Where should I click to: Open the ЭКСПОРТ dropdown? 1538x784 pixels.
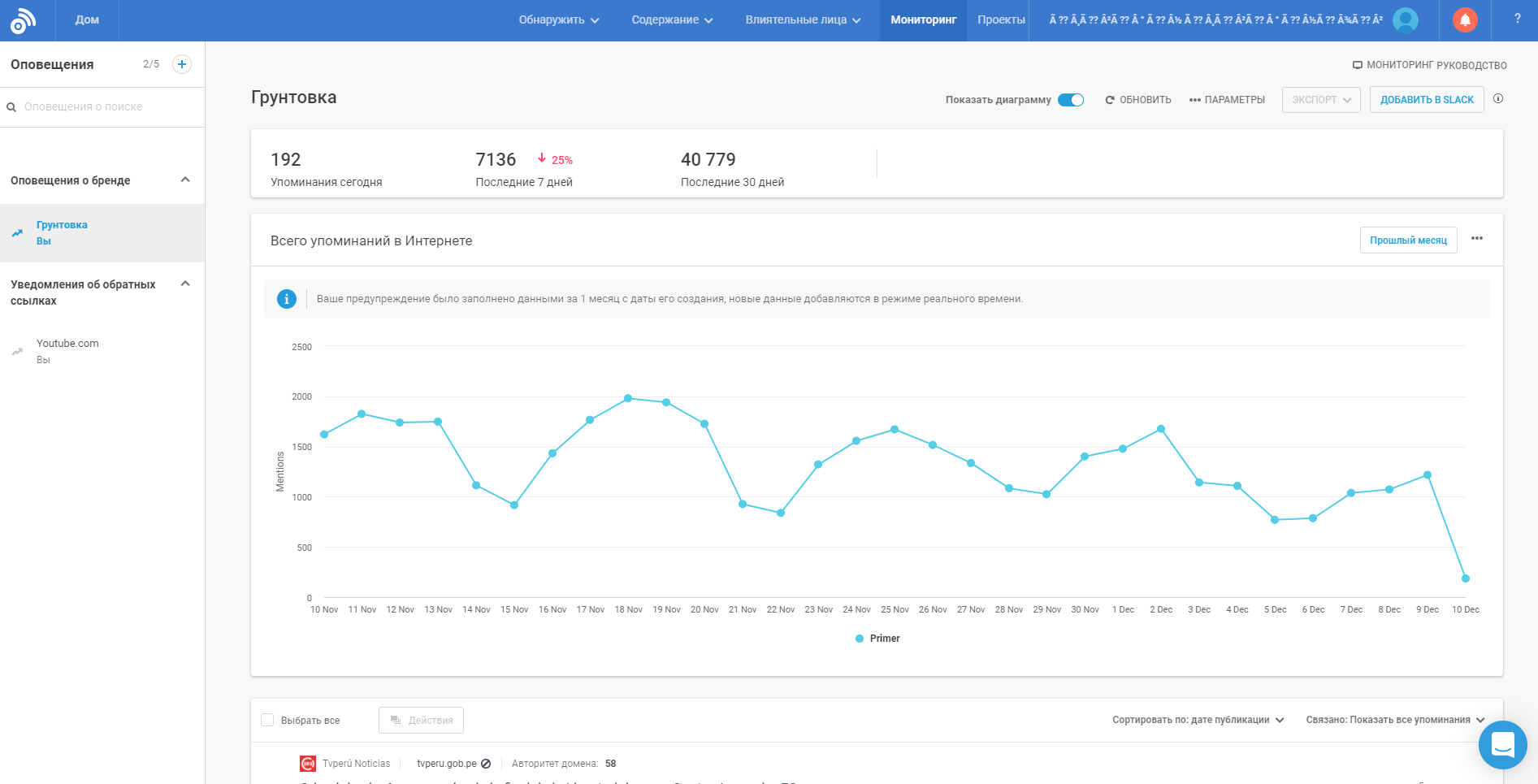[x=1321, y=100]
